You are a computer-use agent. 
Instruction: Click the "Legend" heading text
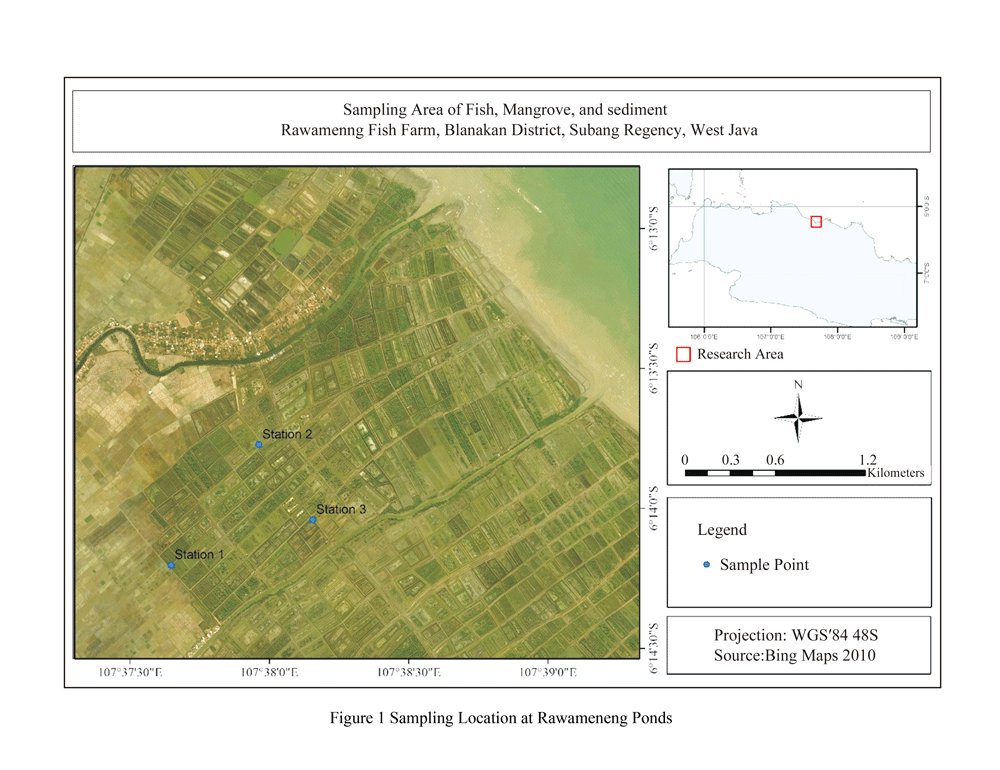click(721, 530)
